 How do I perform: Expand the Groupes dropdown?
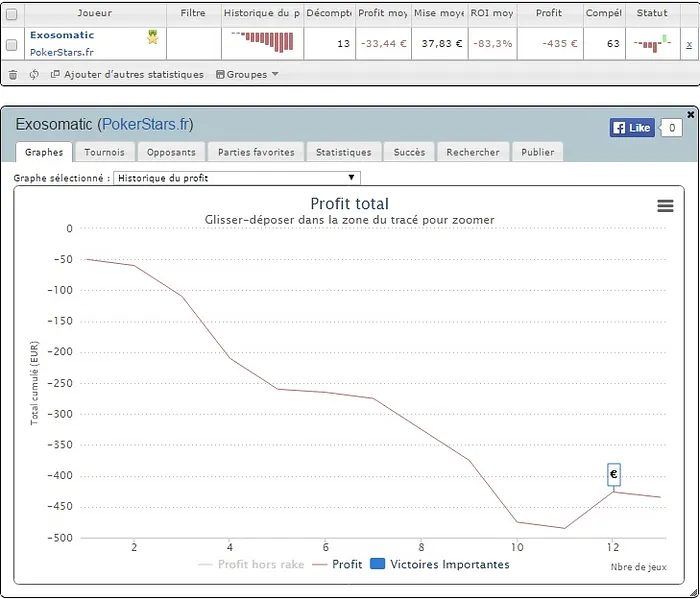247,75
